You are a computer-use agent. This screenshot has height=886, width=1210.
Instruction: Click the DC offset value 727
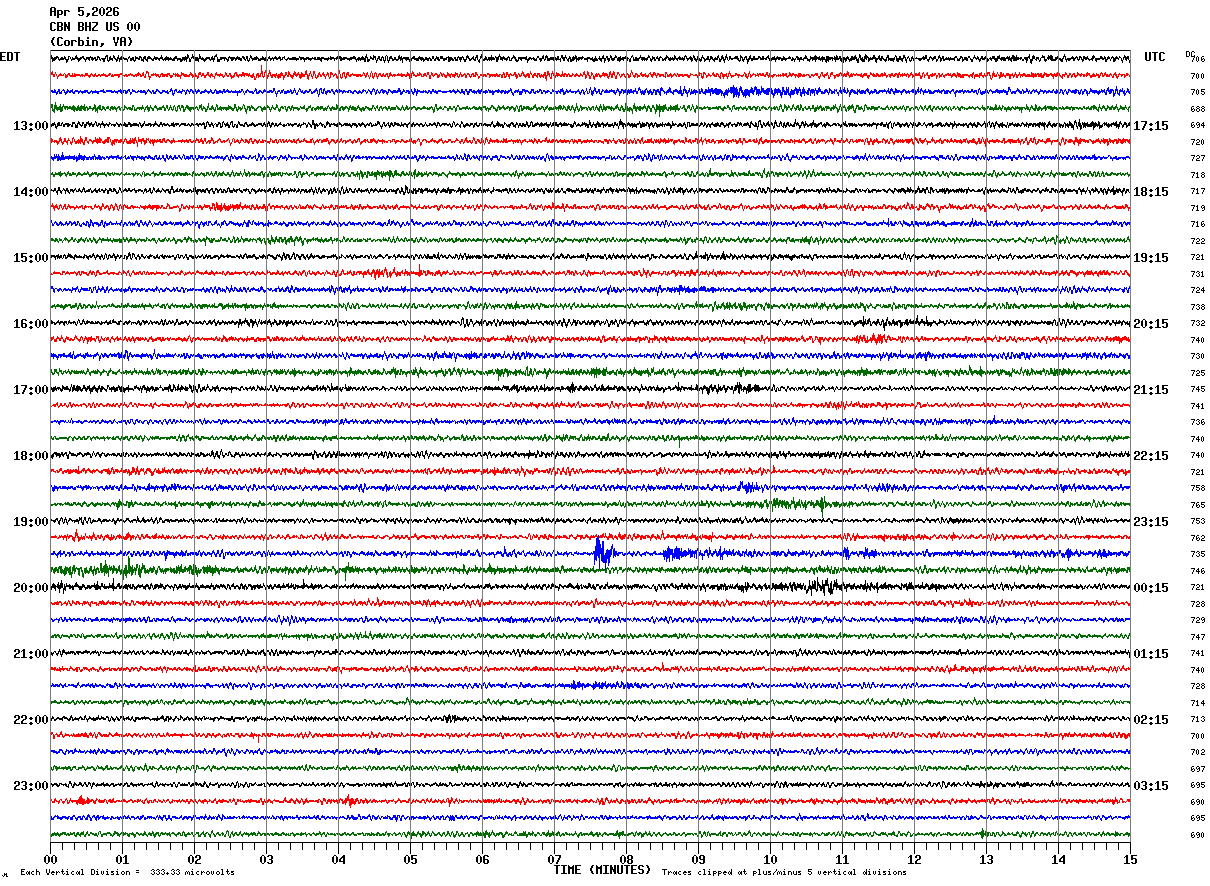tap(1197, 159)
